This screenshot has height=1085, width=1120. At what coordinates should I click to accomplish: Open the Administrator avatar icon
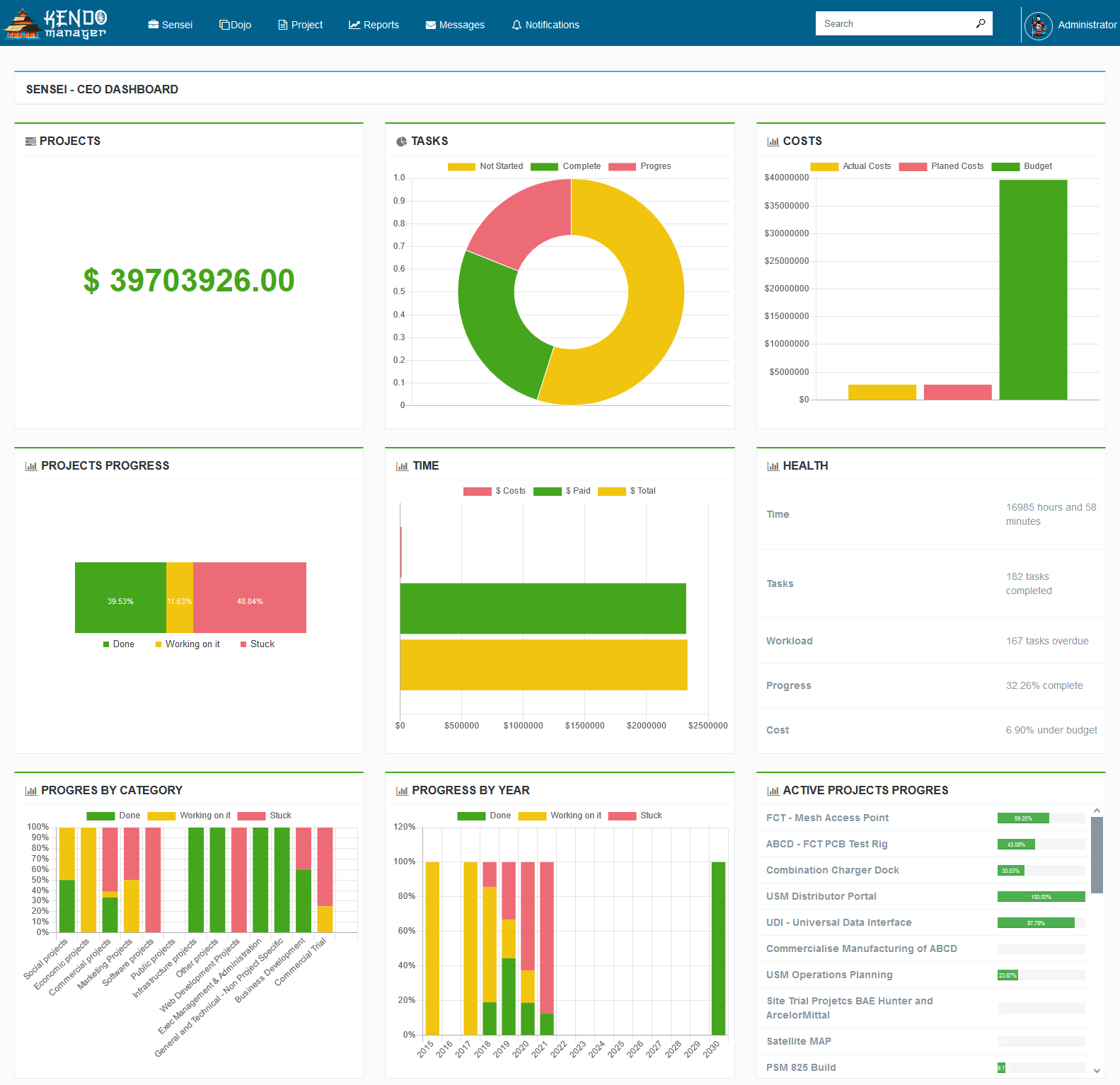pyautogui.click(x=1038, y=25)
